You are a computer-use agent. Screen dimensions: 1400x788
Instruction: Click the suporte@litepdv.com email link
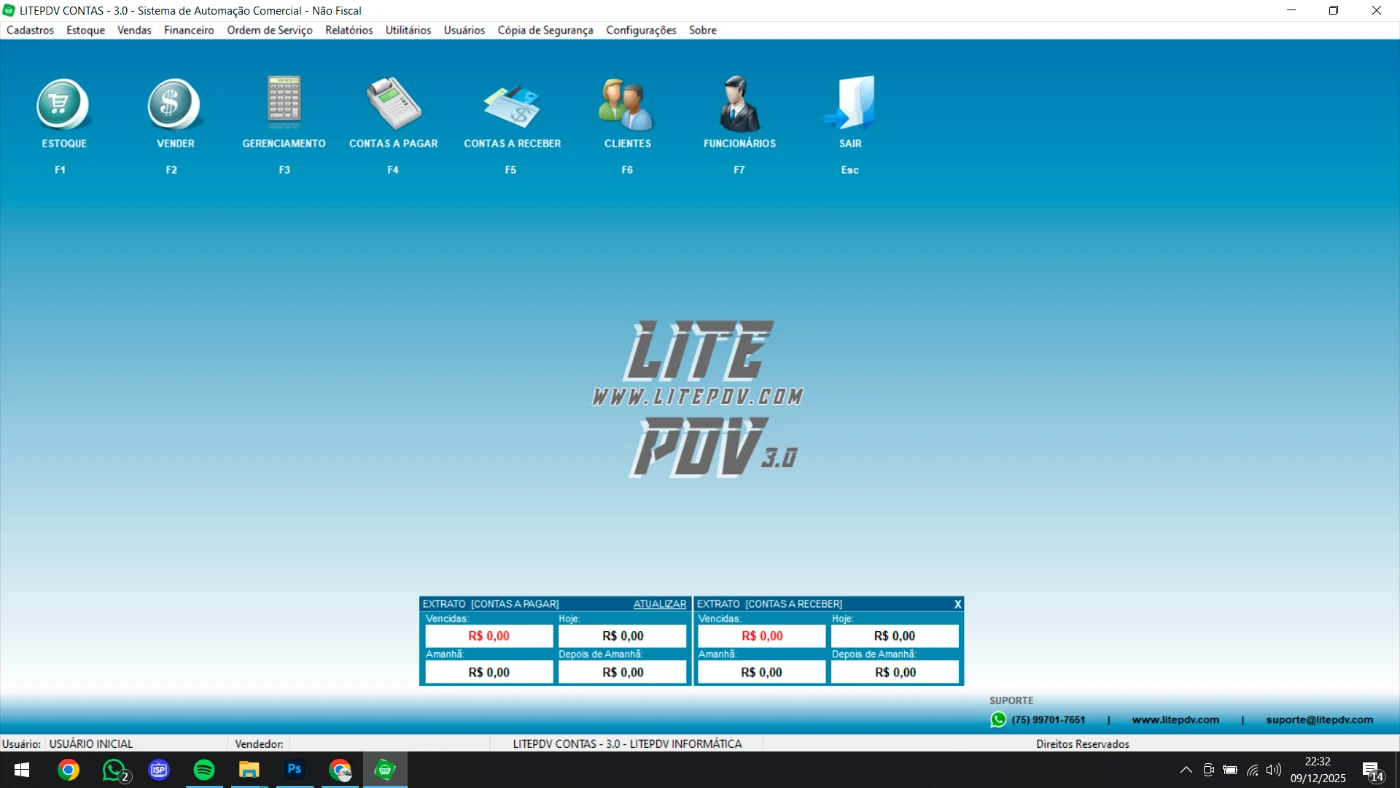(1319, 720)
